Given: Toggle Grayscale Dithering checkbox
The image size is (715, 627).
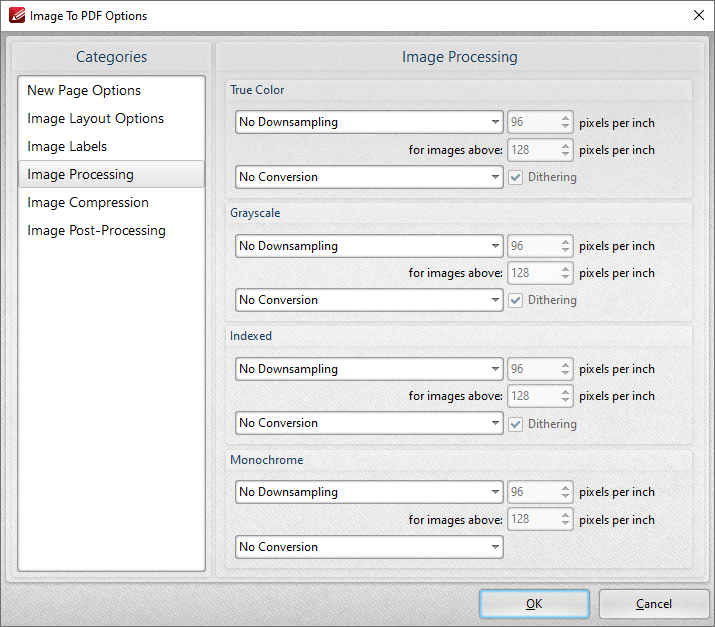Looking at the screenshot, I should [515, 301].
